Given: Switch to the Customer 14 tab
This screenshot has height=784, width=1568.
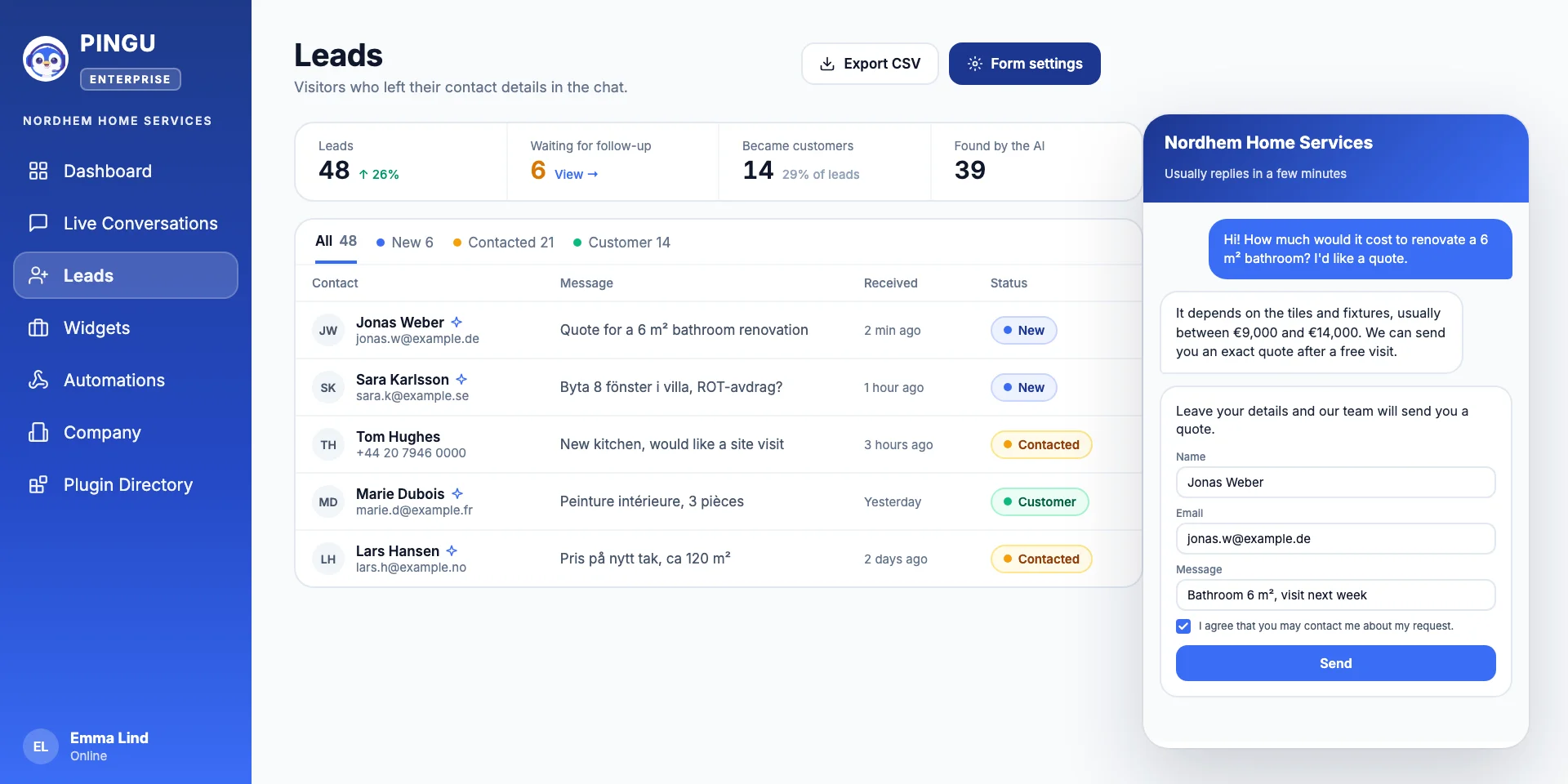Looking at the screenshot, I should click(x=622, y=243).
